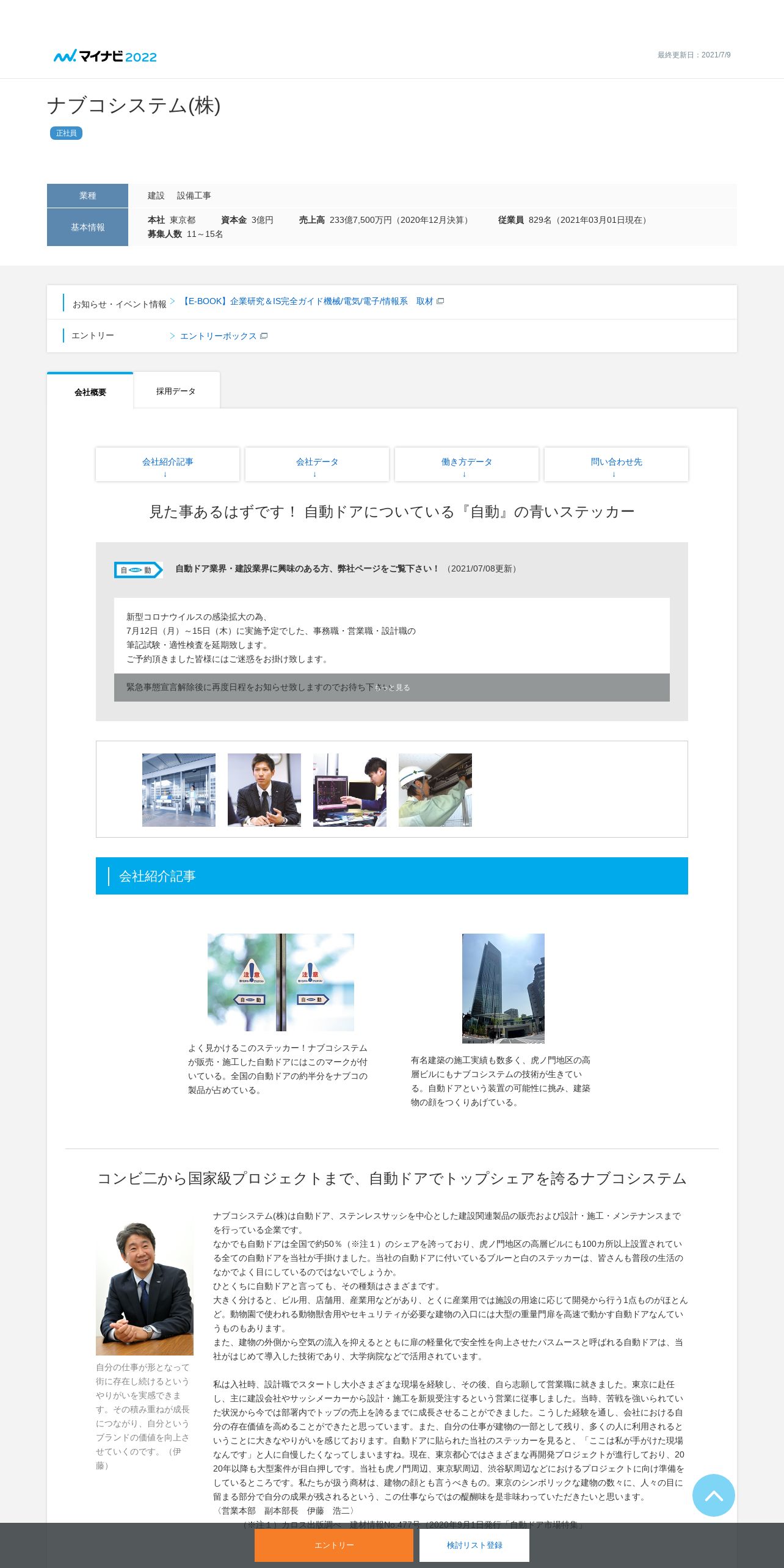
Task: Click the blue 自動 sticker icon
Action: (x=139, y=570)
